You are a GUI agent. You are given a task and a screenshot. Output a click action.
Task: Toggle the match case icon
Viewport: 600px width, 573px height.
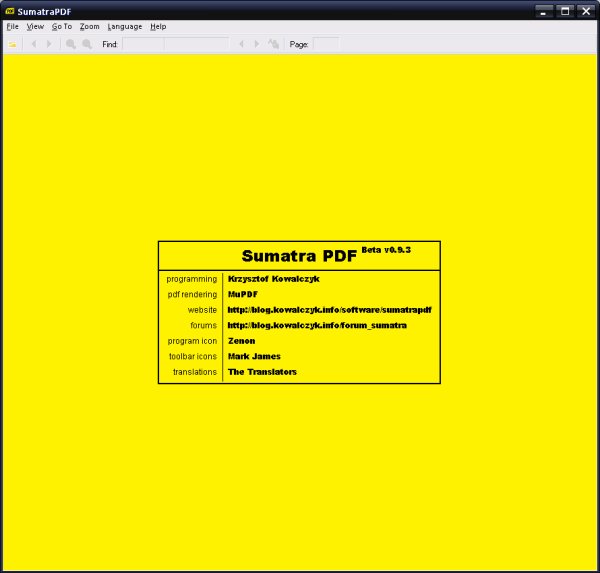tap(274, 44)
